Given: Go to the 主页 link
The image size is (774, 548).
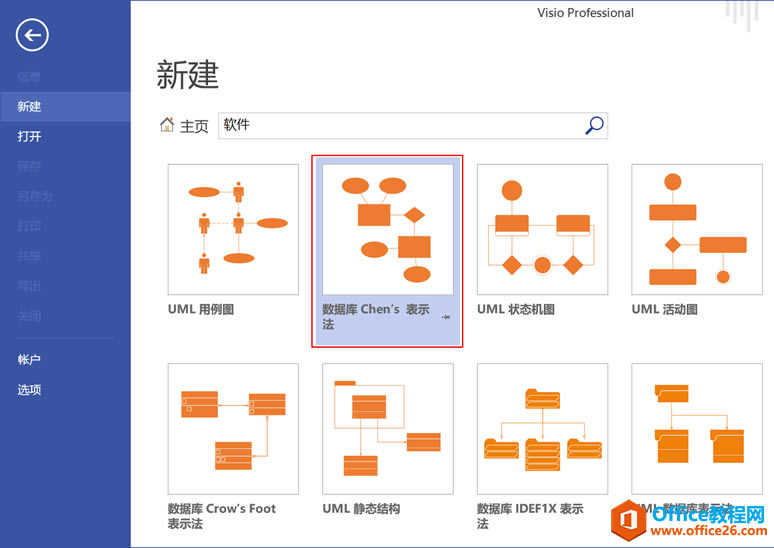Looking at the screenshot, I should pos(194,126).
